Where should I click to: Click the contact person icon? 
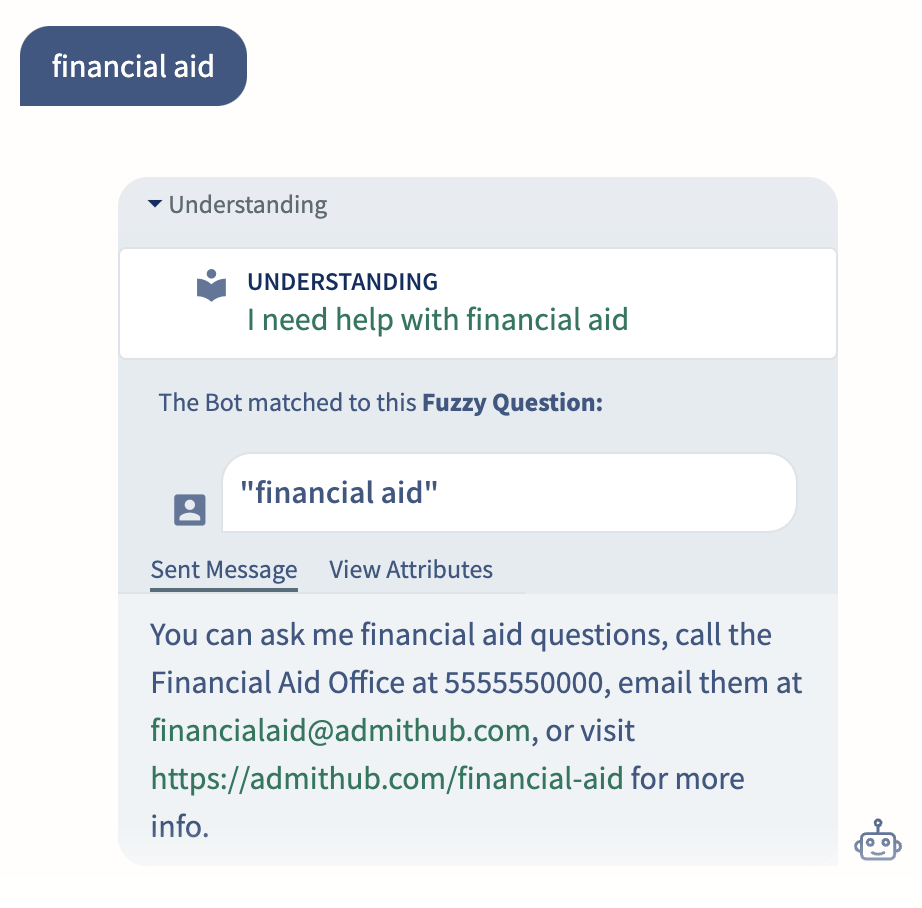pos(190,509)
